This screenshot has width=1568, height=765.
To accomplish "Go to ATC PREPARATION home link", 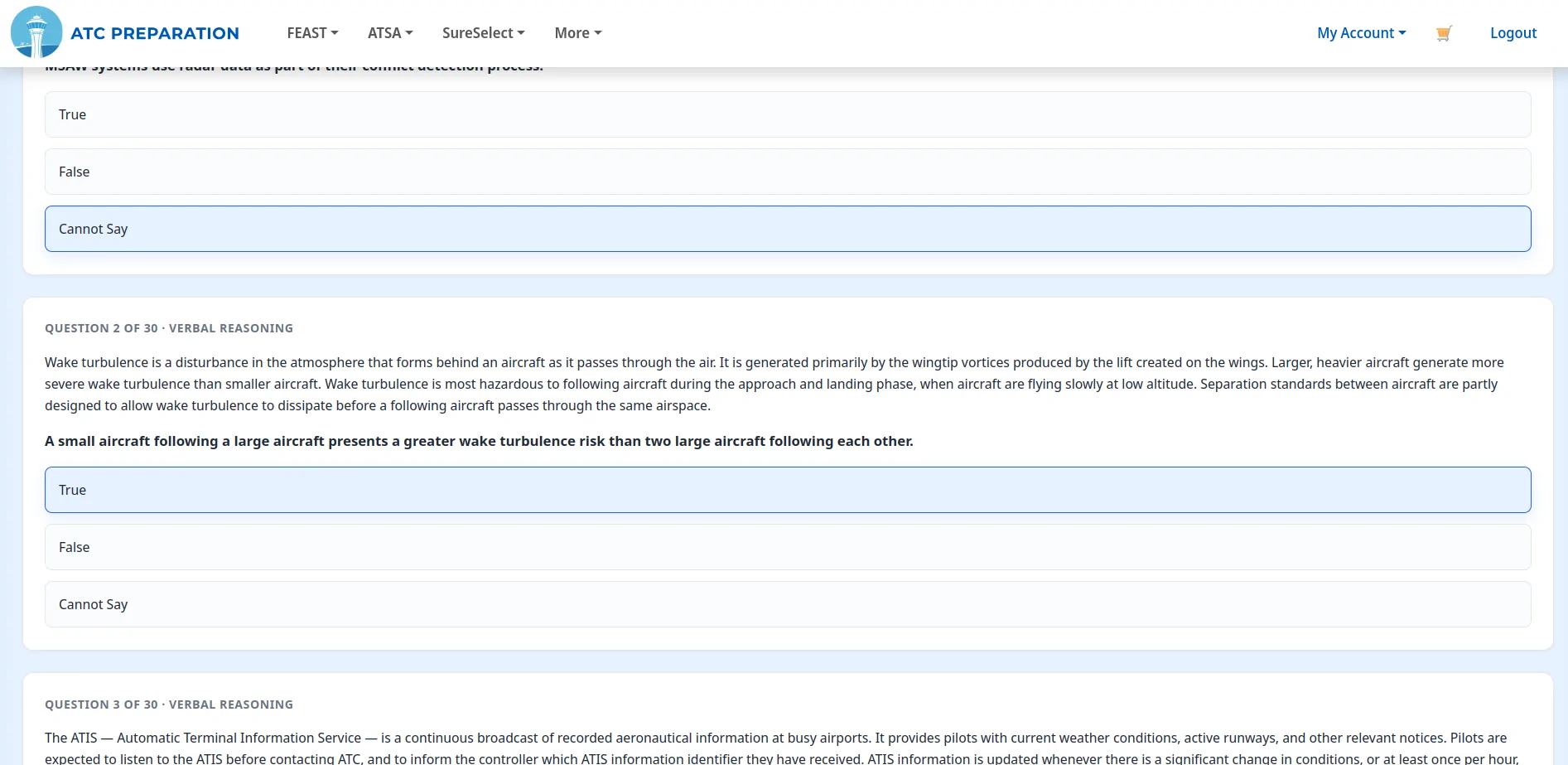I will coord(155,33).
